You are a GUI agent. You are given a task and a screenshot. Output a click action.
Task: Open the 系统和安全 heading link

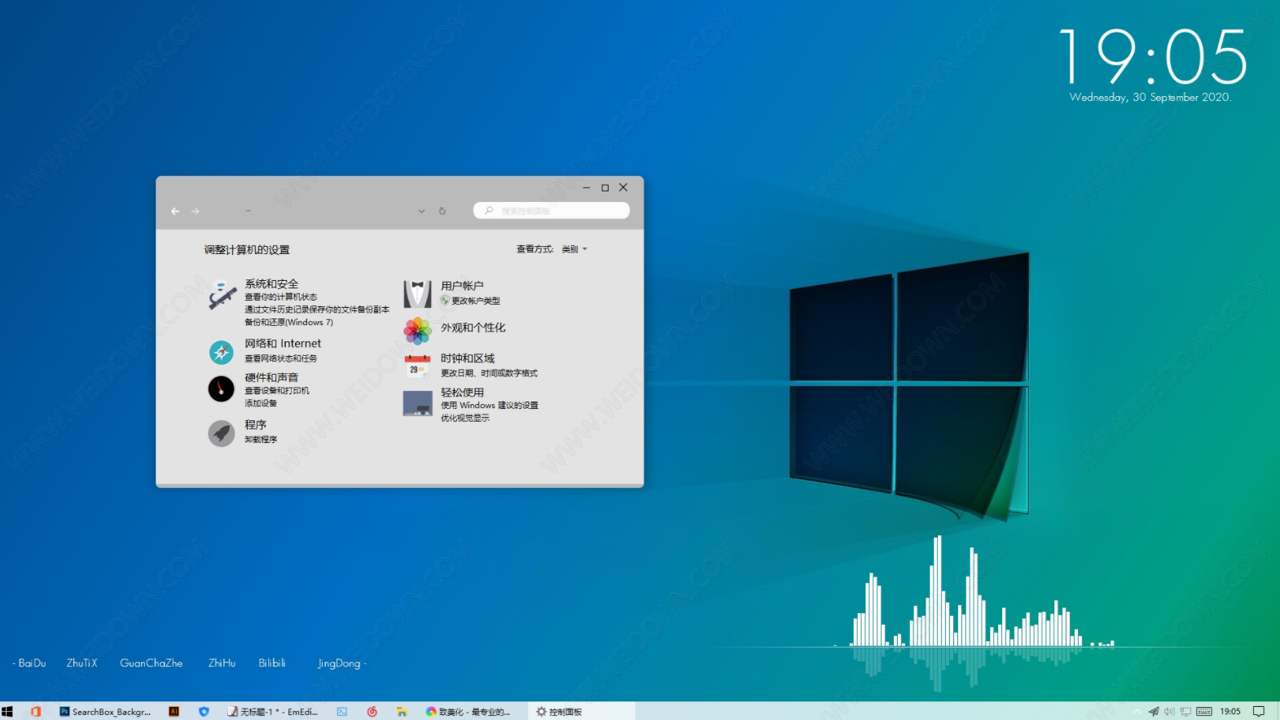pos(271,284)
